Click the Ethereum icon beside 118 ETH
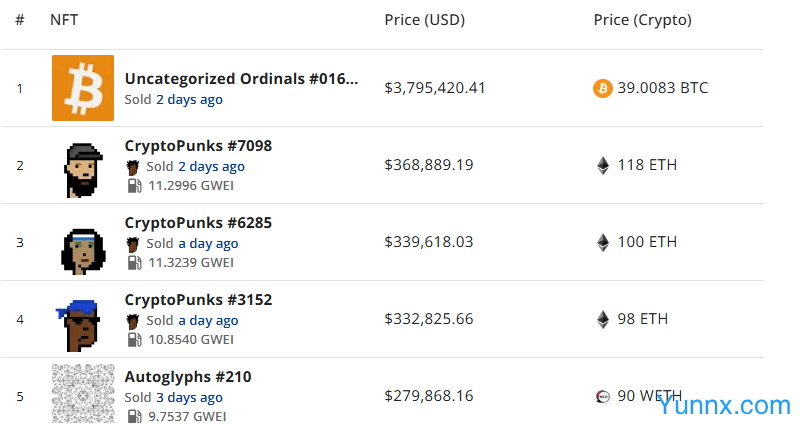Image resolution: width=800 pixels, height=424 pixels. (602, 165)
